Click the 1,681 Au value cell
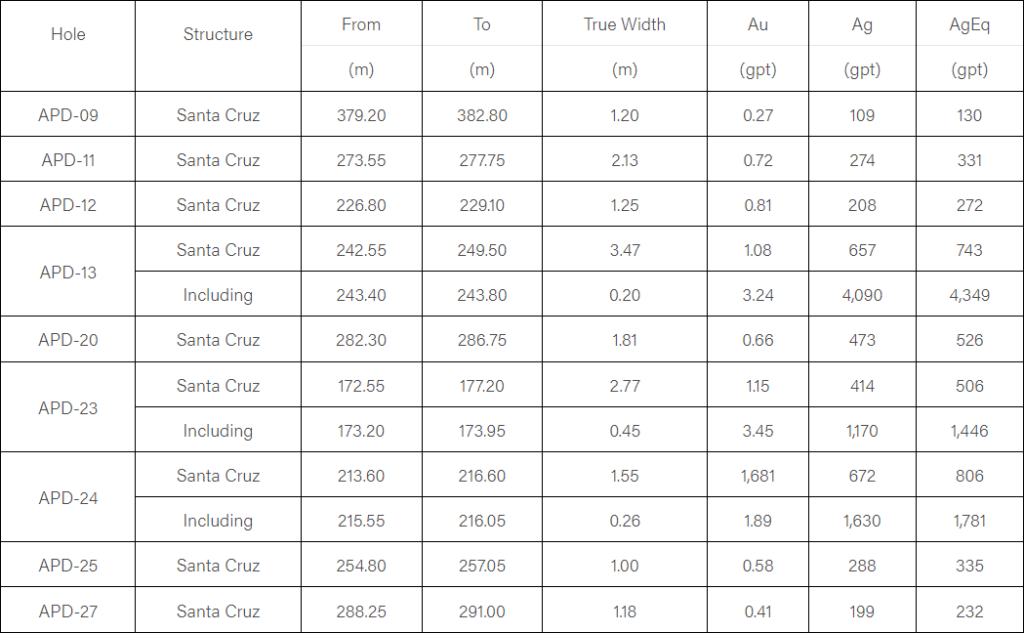Viewport: 1024px width, 633px height. pos(757,476)
